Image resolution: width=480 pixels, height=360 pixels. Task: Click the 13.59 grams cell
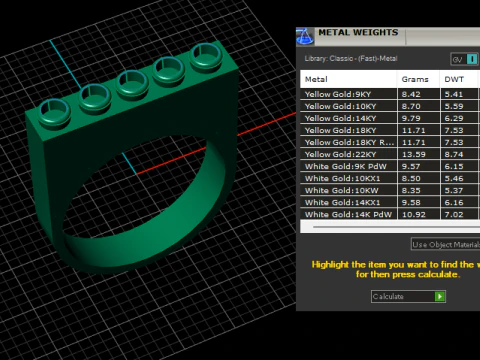pos(418,154)
